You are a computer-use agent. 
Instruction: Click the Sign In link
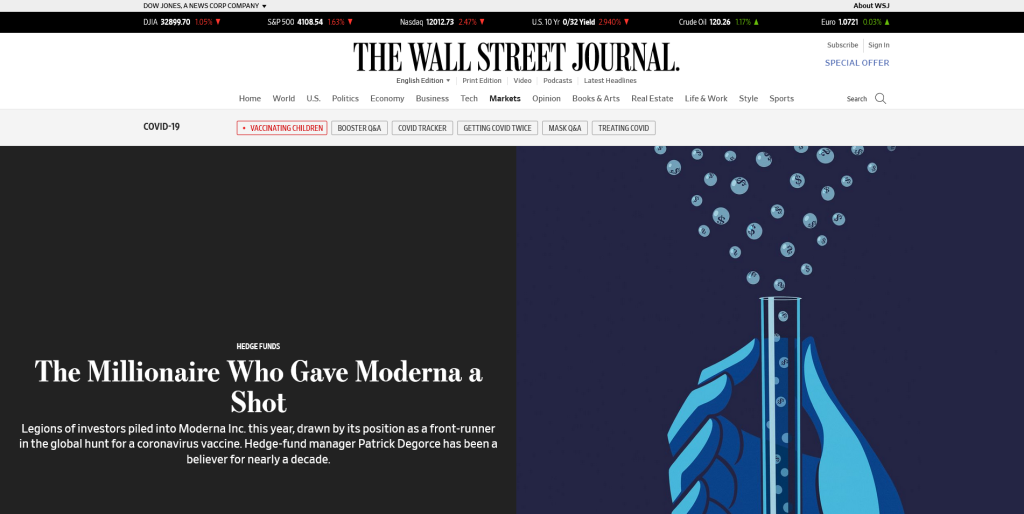click(x=878, y=45)
